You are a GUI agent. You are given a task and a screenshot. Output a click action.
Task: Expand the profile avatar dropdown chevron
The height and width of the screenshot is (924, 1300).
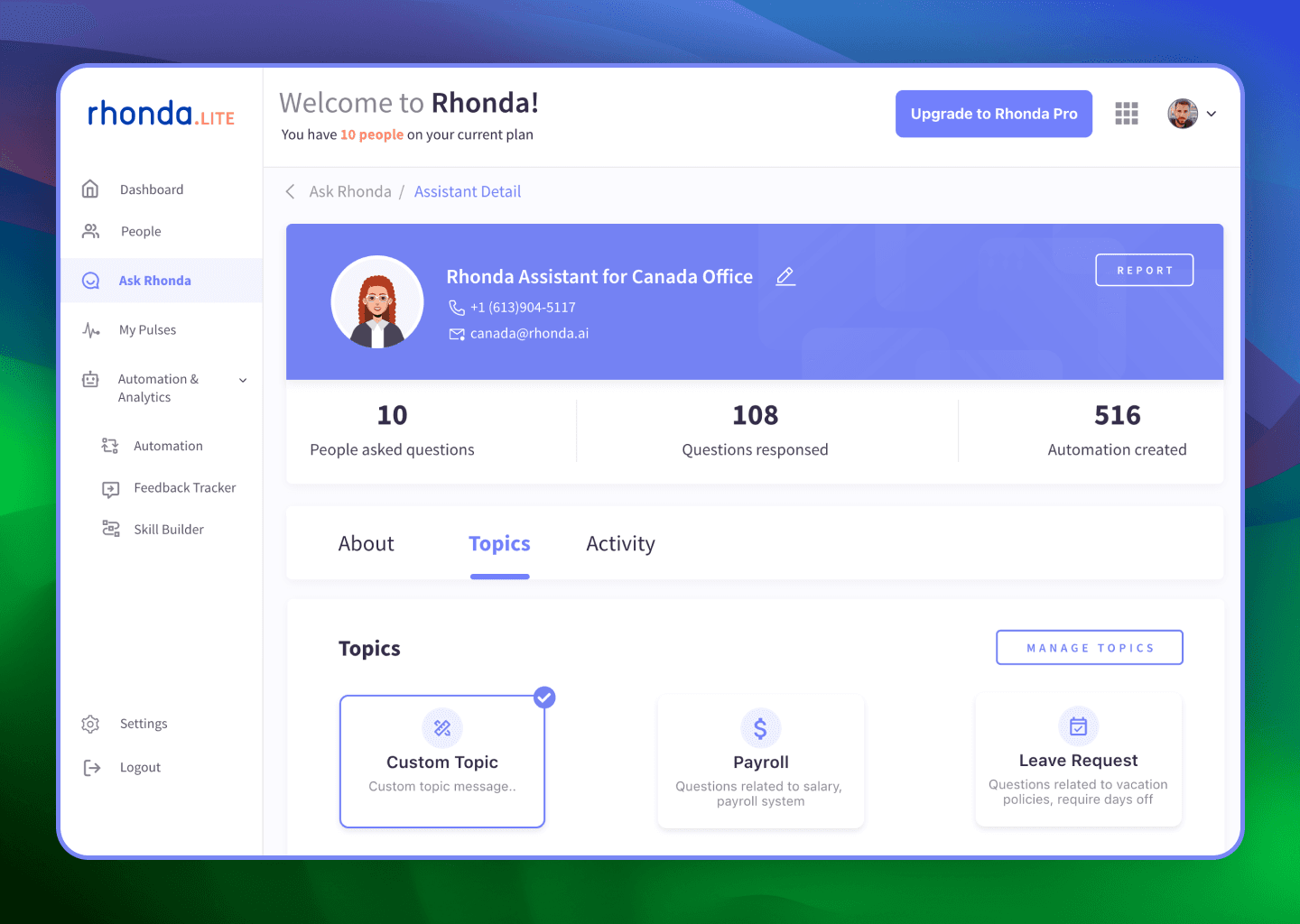[x=1212, y=114]
